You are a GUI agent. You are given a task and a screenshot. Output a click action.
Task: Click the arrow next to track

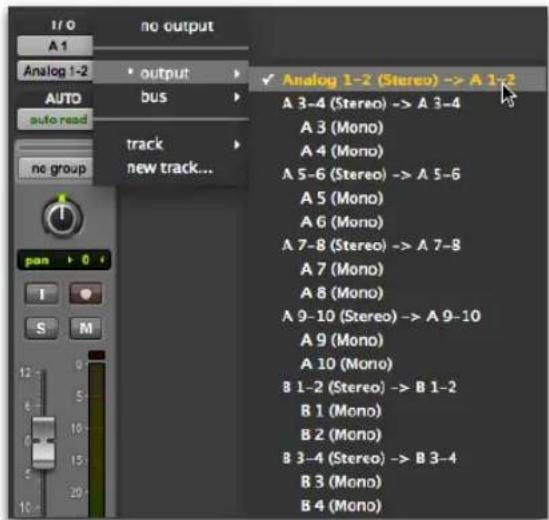click(x=237, y=145)
